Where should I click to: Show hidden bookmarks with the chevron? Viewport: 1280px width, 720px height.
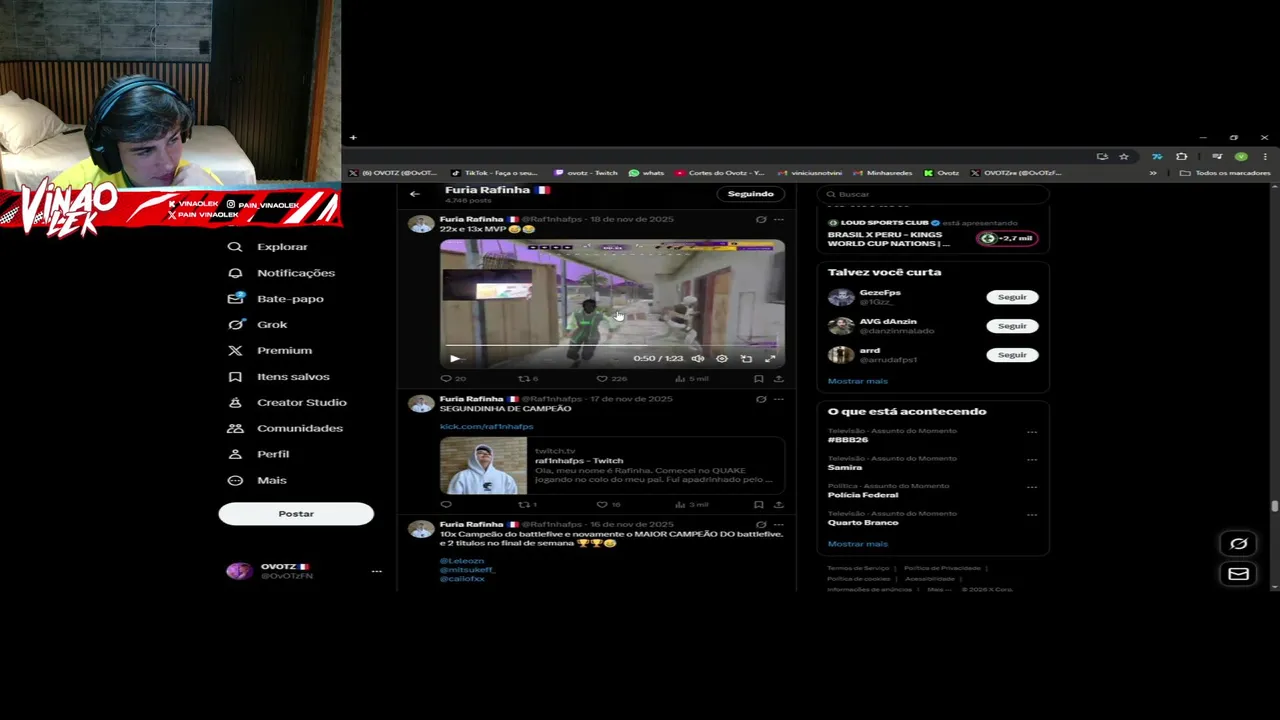(x=1153, y=173)
